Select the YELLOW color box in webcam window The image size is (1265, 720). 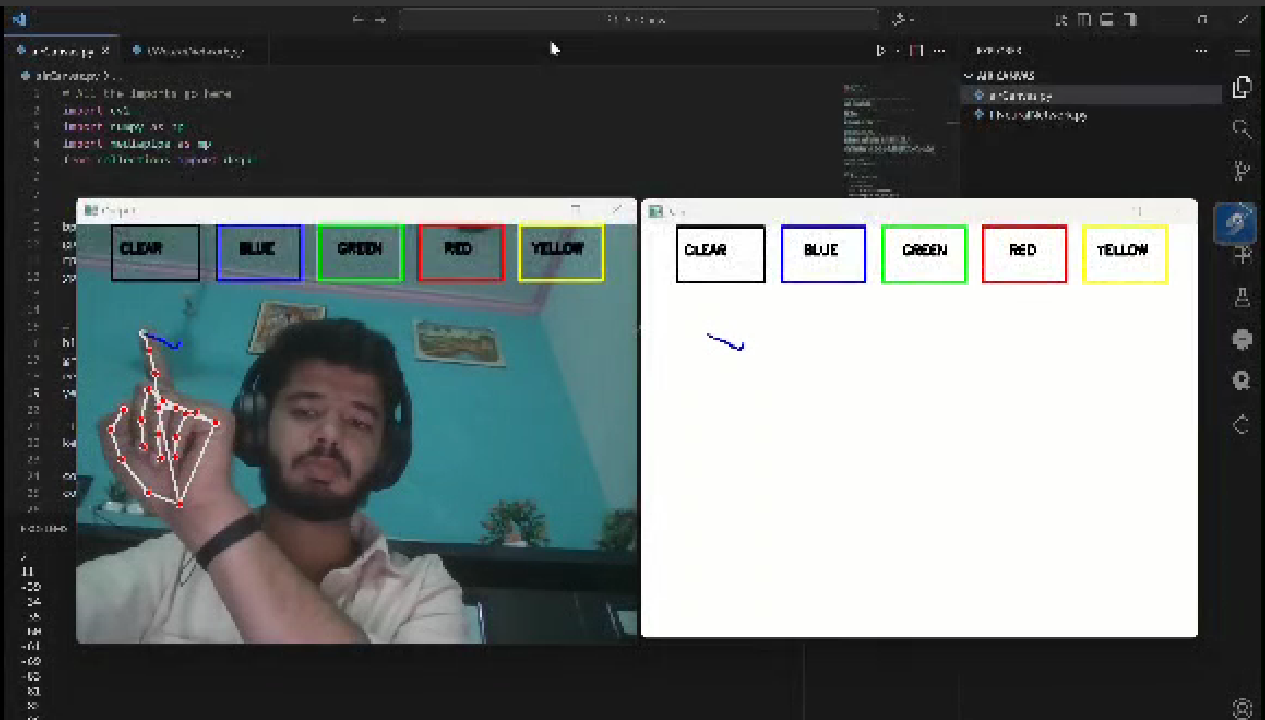[561, 252]
